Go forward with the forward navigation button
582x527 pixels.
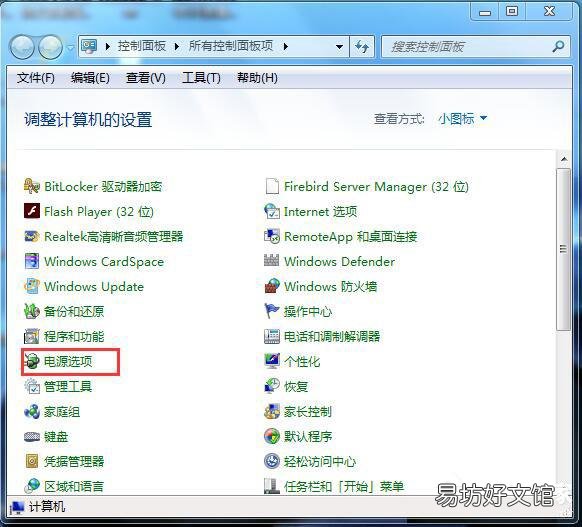50,47
